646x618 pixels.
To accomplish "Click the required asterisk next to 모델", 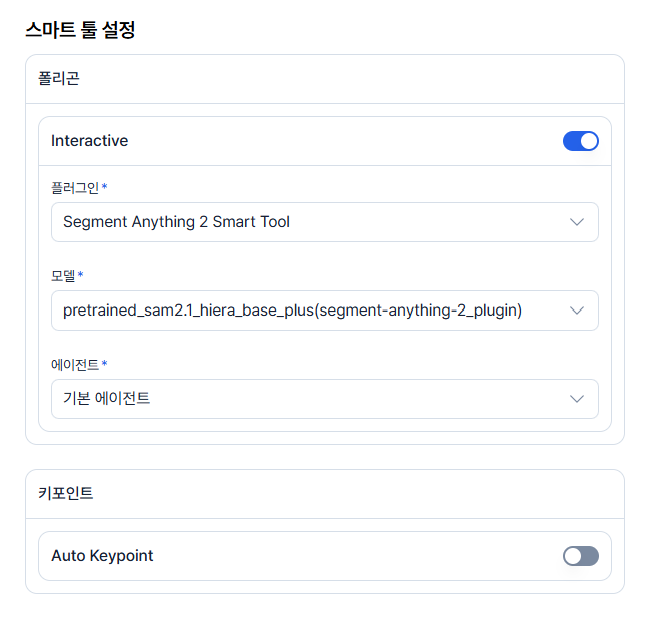I will pyautogui.click(x=80, y=274).
